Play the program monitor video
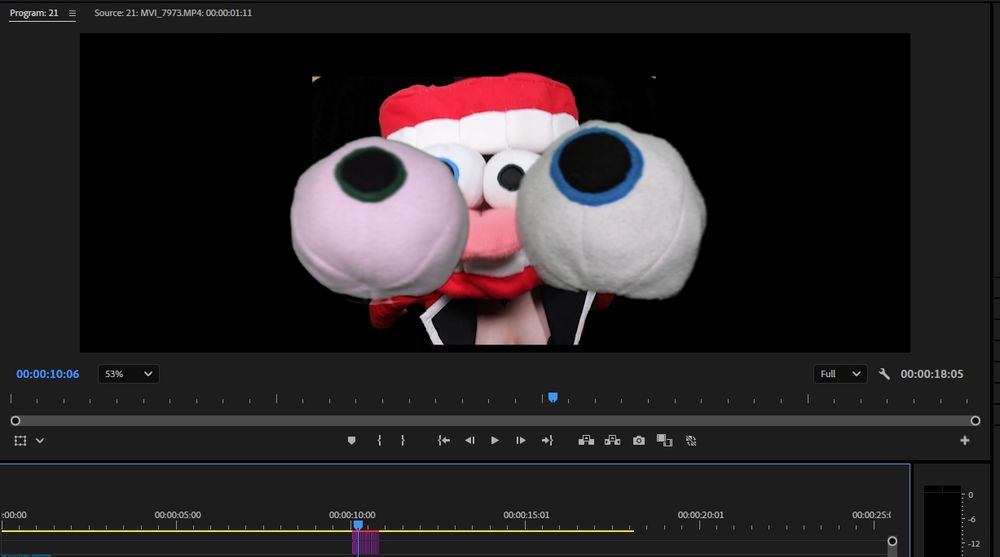1000x557 pixels. pos(495,440)
